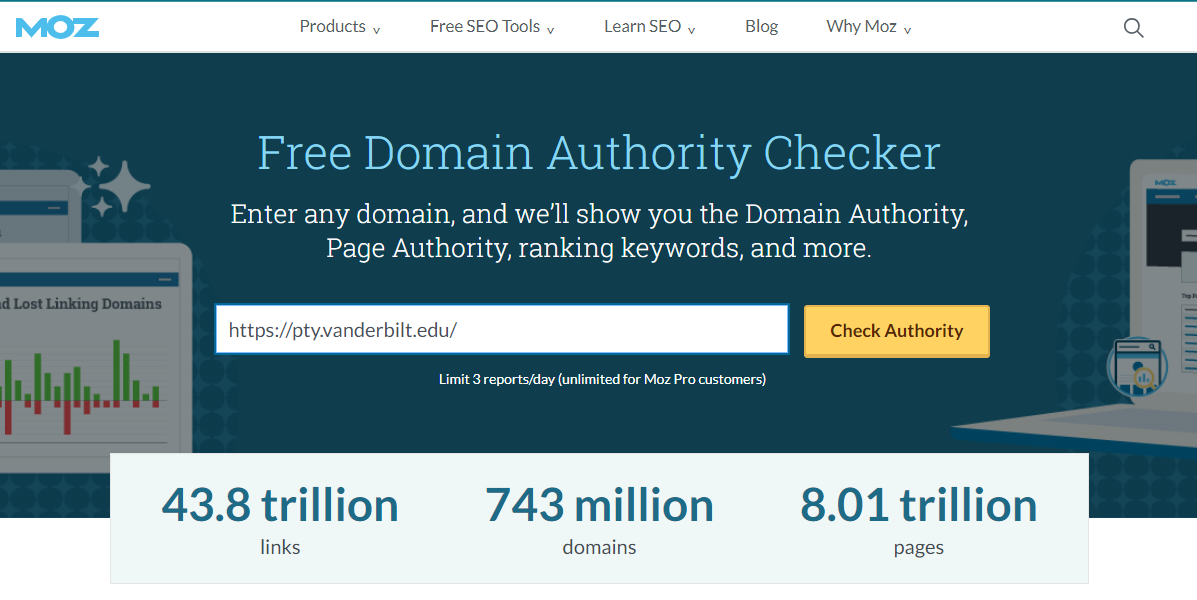Click the Free Domain Authority Checker heading
This screenshot has width=1197, height=600.
click(x=598, y=153)
